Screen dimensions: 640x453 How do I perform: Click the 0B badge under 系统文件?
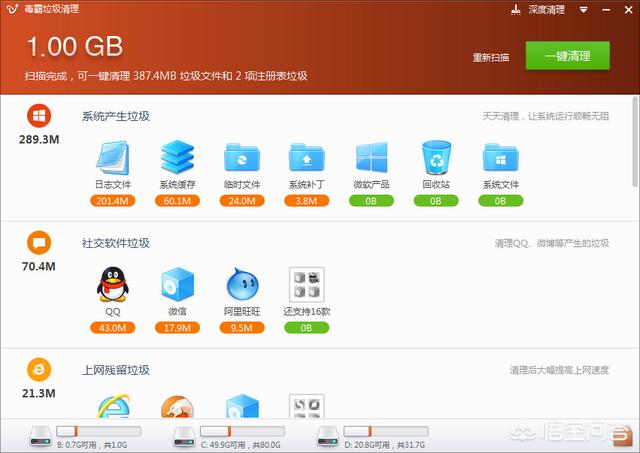(500, 201)
